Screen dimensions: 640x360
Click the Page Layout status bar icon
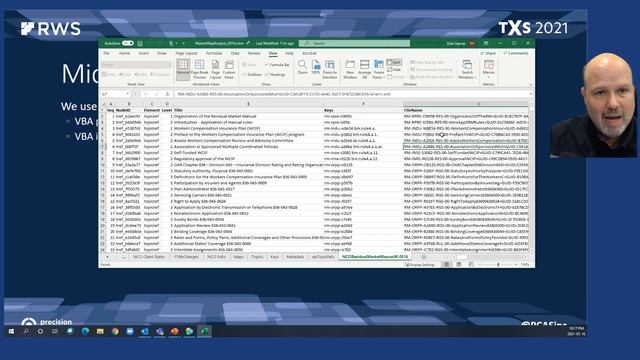(459, 264)
